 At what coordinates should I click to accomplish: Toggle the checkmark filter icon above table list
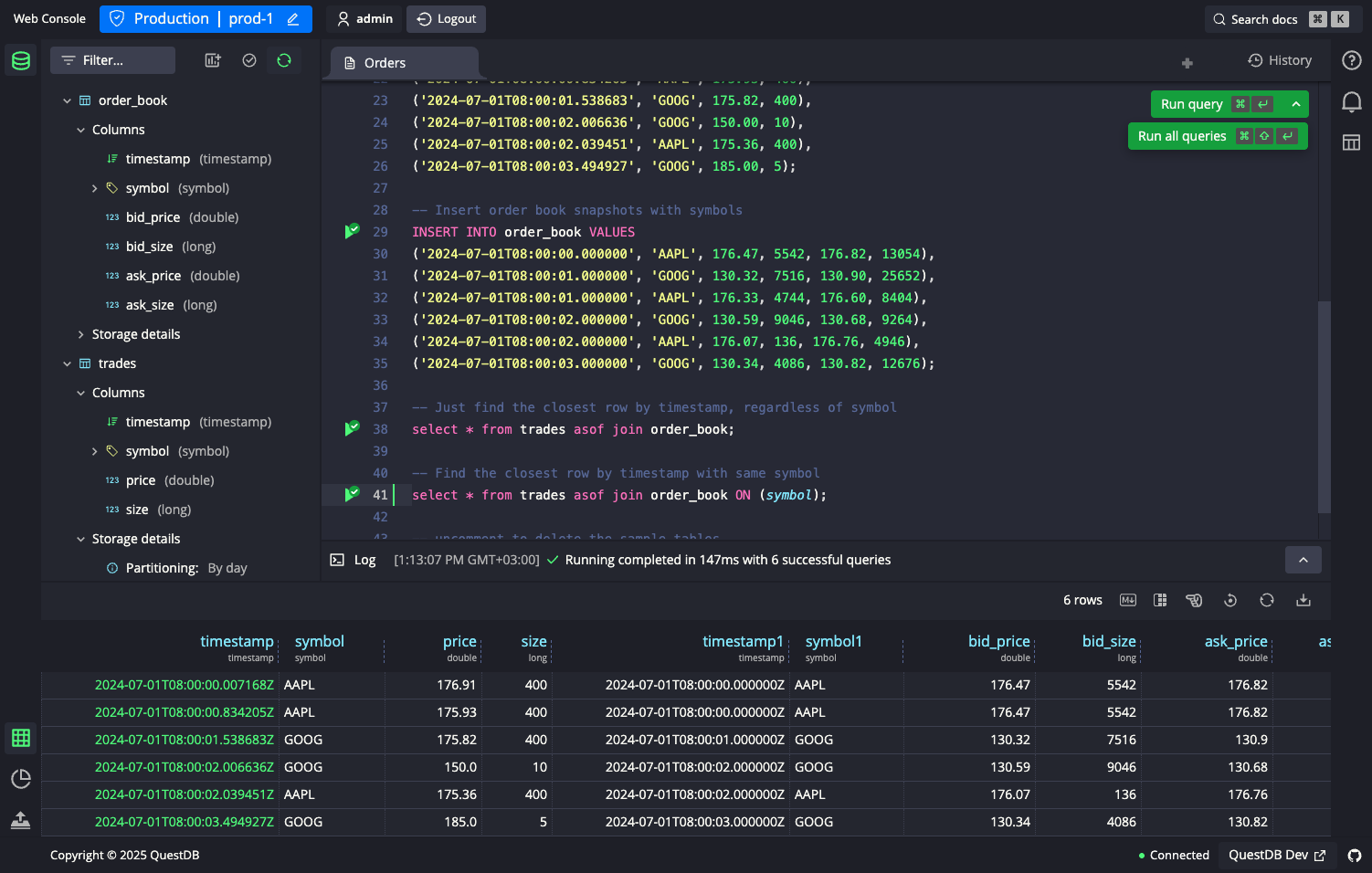click(x=249, y=59)
